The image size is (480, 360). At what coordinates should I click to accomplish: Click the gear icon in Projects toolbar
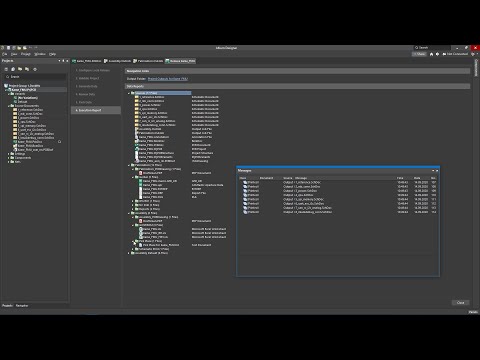click(35, 69)
